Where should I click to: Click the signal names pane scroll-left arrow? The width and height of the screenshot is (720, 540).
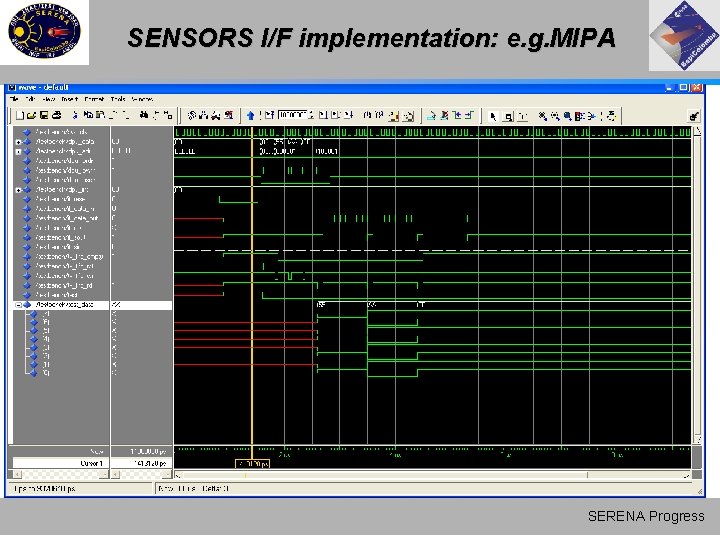pos(17,474)
